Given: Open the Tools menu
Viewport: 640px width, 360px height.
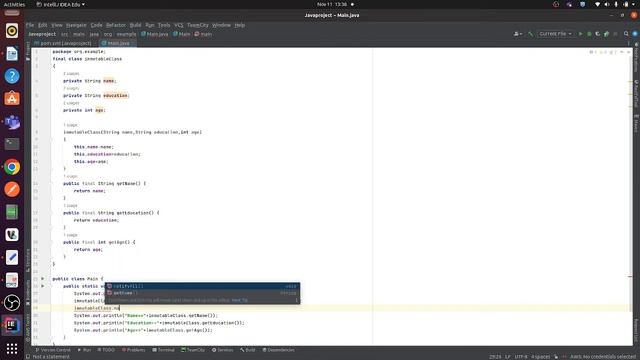Looking at the screenshot, I should click(164, 25).
